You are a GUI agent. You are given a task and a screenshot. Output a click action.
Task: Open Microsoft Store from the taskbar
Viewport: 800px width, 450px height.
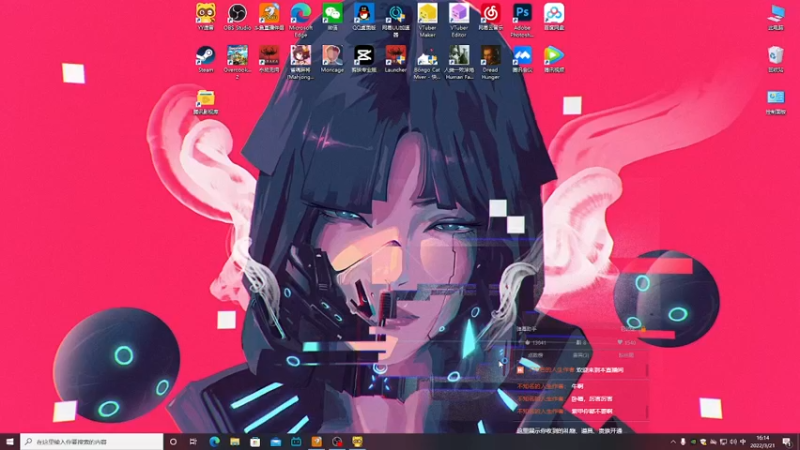pyautogui.click(x=255, y=441)
